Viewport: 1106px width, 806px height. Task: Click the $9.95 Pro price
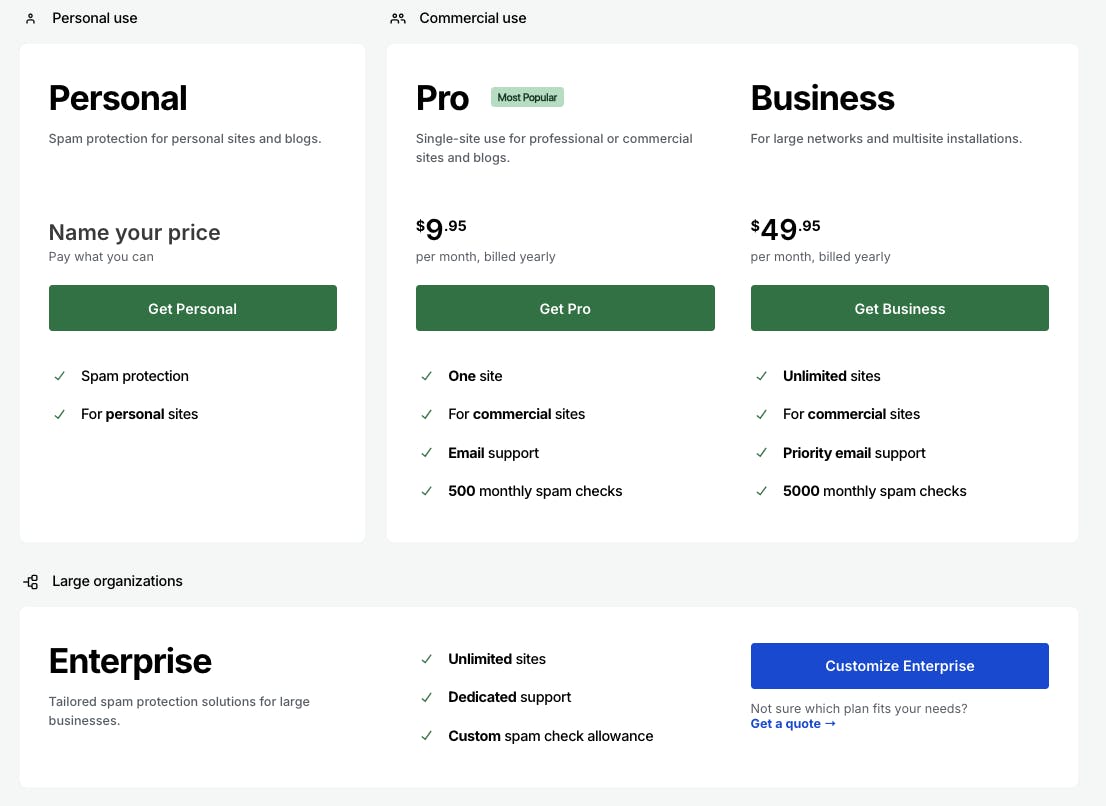click(441, 229)
